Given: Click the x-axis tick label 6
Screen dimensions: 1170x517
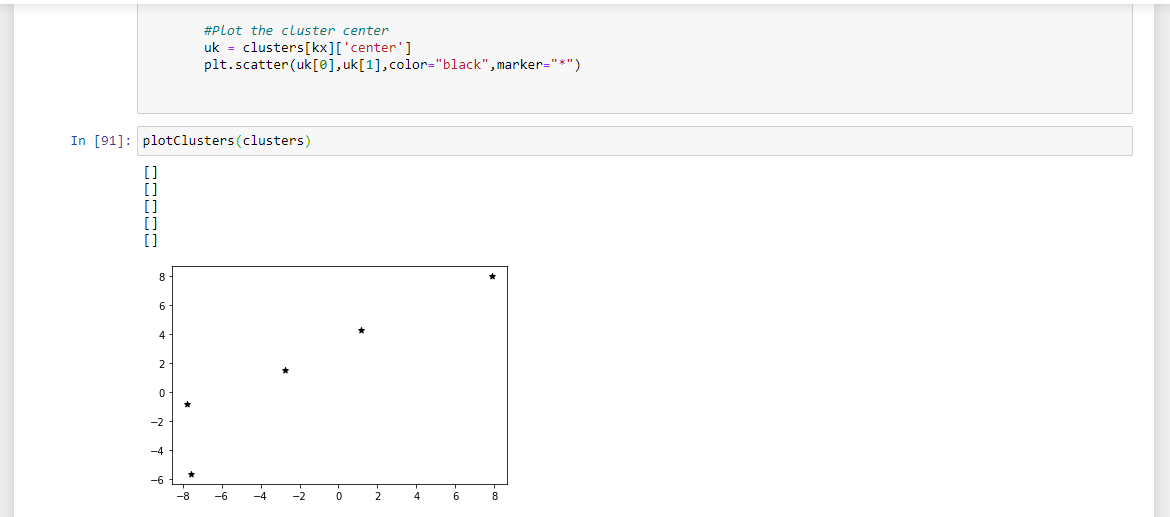Looking at the screenshot, I should [x=455, y=496].
